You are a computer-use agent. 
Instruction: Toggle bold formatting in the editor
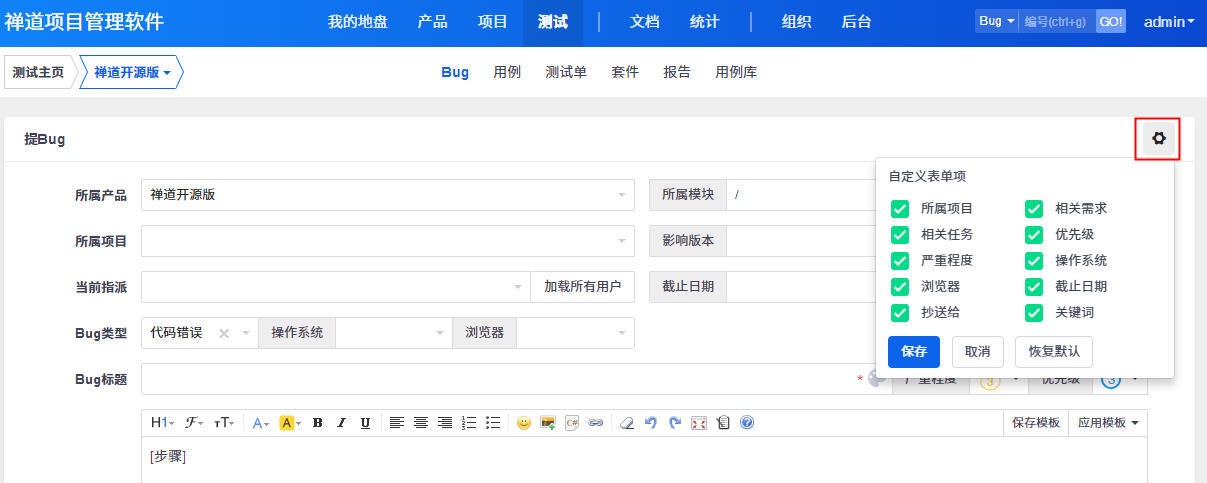[x=317, y=423]
